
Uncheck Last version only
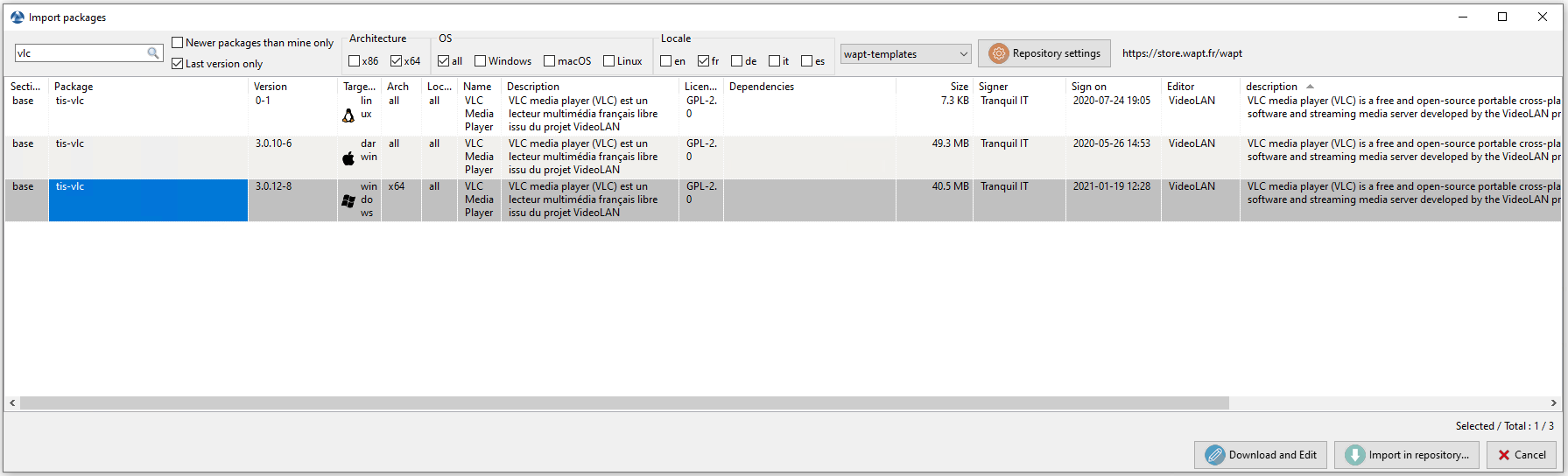point(178,64)
